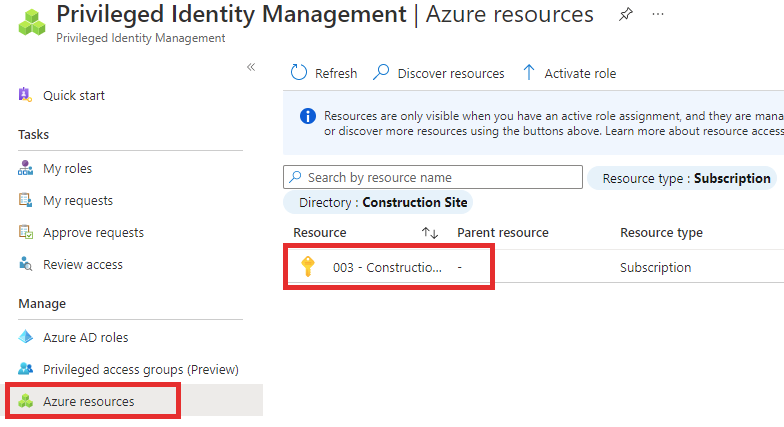The image size is (784, 427).
Task: Click the blue info icon in banner
Action: (308, 116)
